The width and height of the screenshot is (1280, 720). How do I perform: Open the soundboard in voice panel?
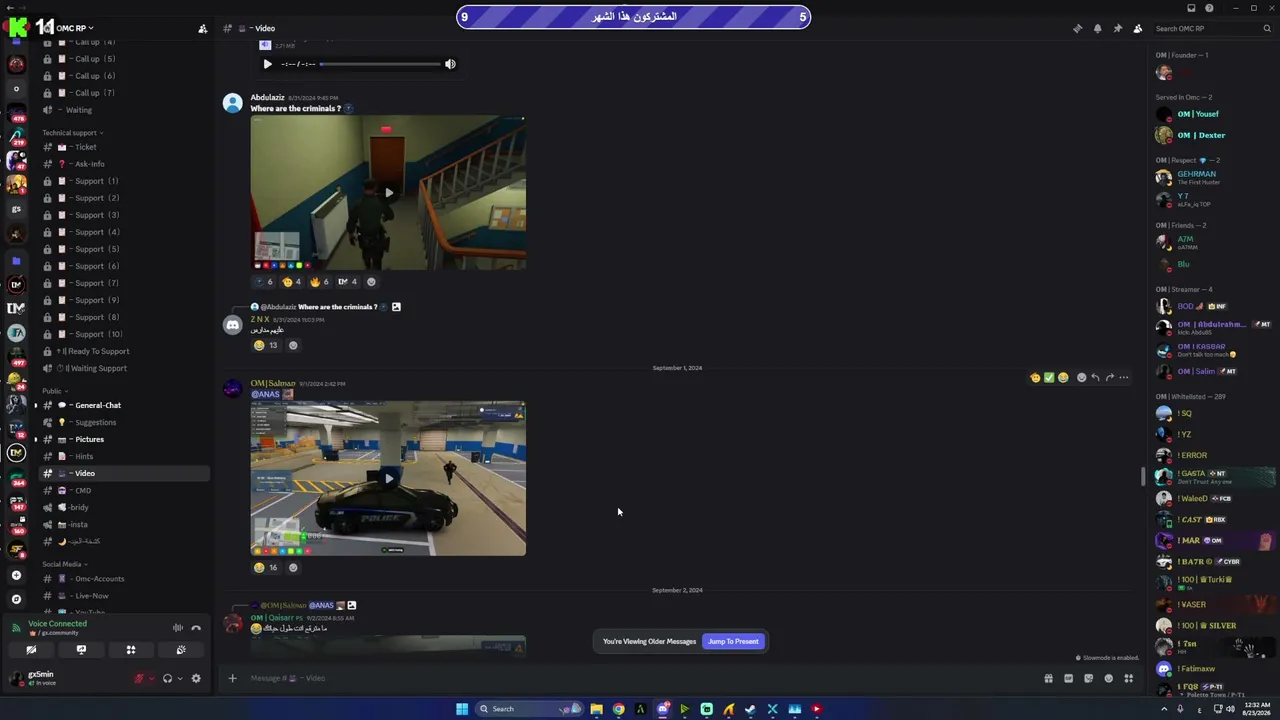[181, 650]
